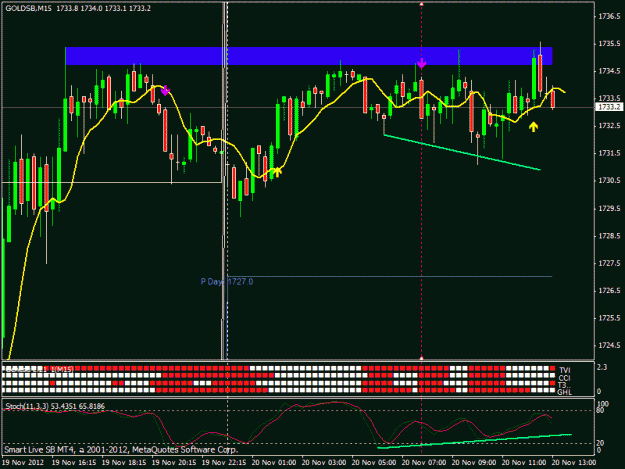
Task: Click the 1726.5 price axis label
Action: click(609, 291)
